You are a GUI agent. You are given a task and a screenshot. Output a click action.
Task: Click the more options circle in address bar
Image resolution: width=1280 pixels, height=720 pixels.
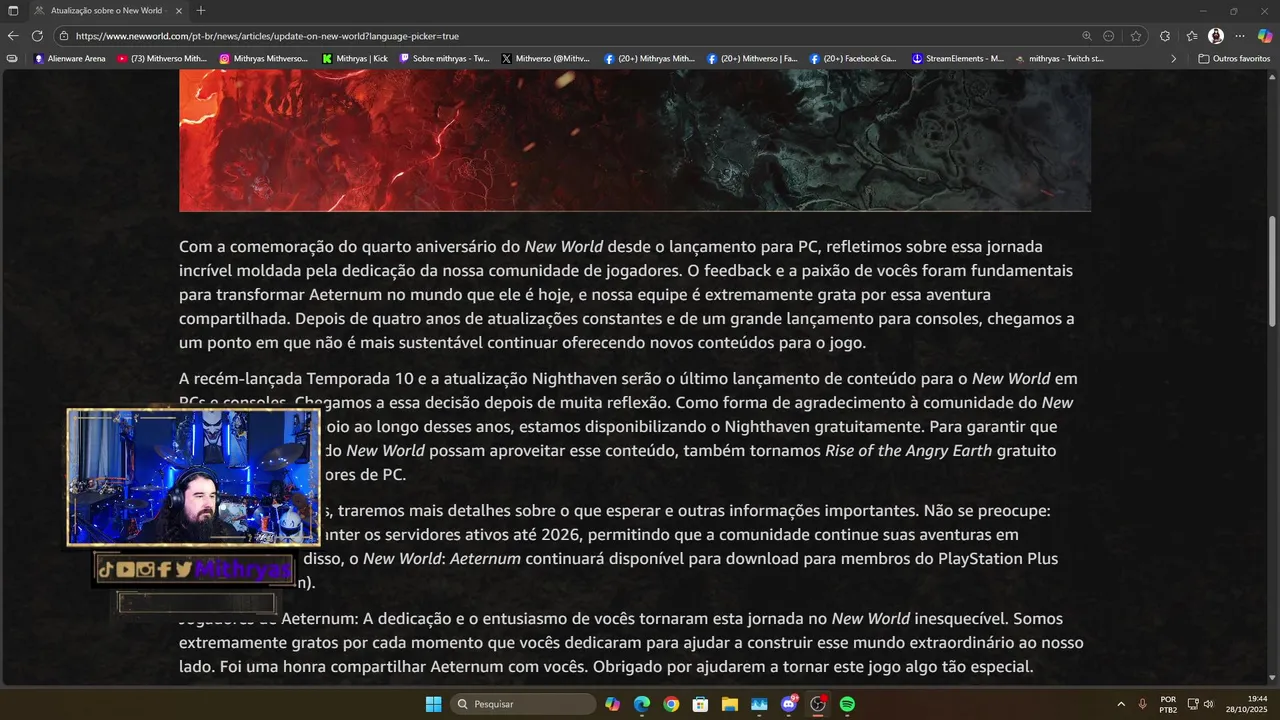pos(1109,36)
